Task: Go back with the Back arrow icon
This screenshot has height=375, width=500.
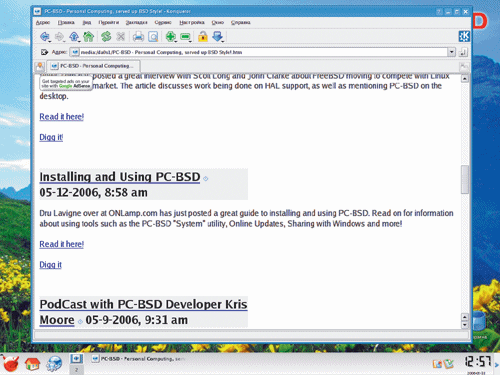Action: pyautogui.click(x=45, y=36)
